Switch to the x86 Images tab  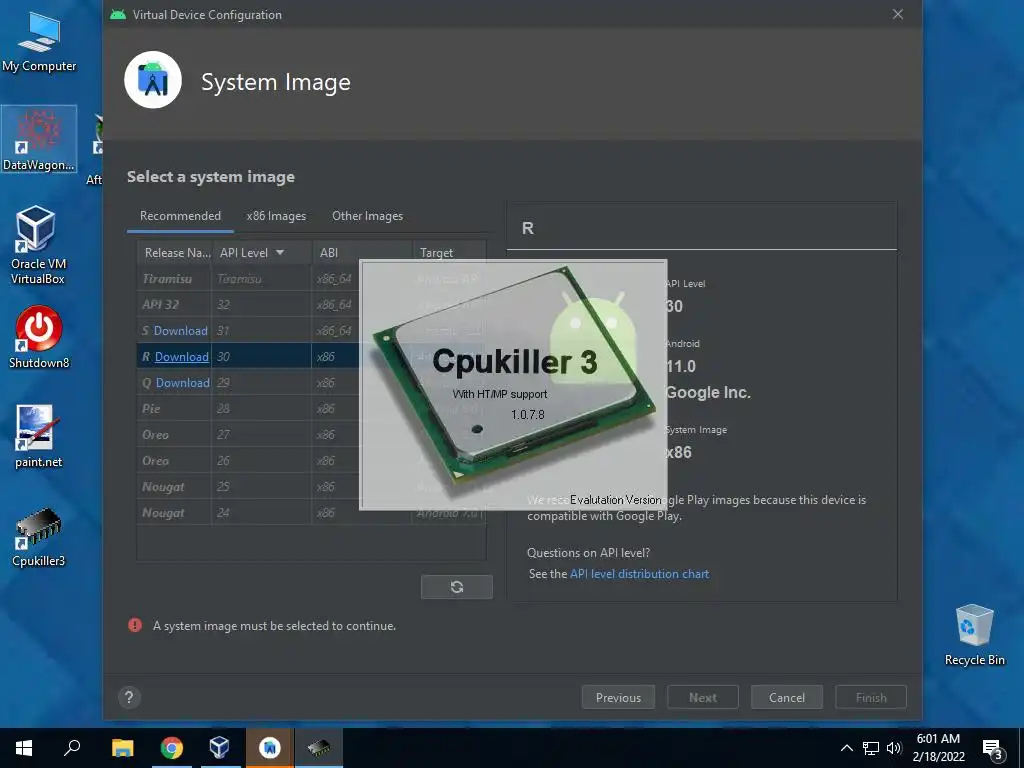[x=276, y=216]
